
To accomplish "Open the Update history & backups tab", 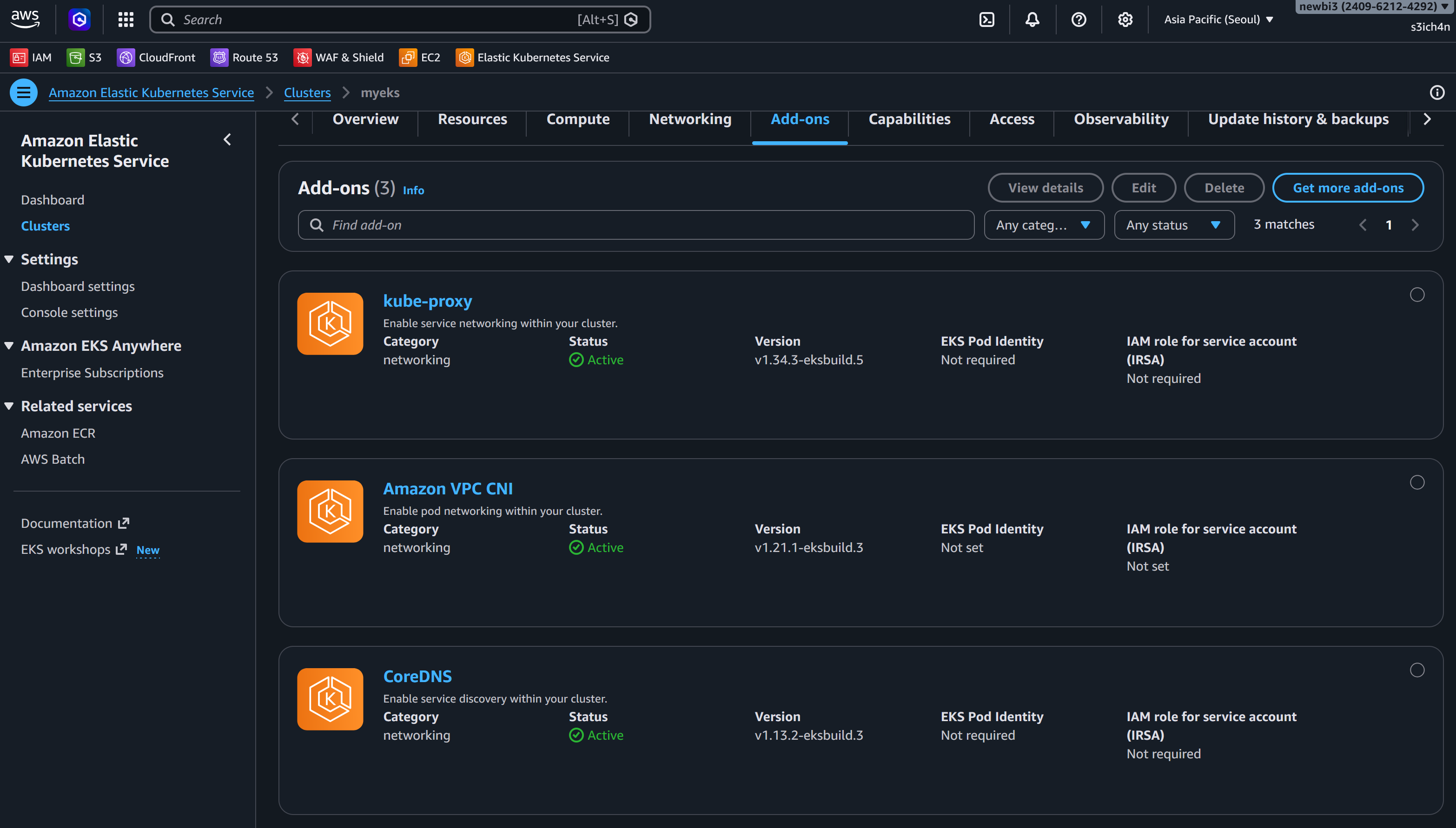I will tap(1298, 119).
